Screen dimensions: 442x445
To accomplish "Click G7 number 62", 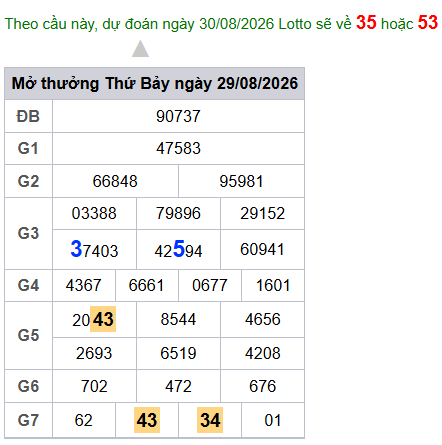I will 83,420.
